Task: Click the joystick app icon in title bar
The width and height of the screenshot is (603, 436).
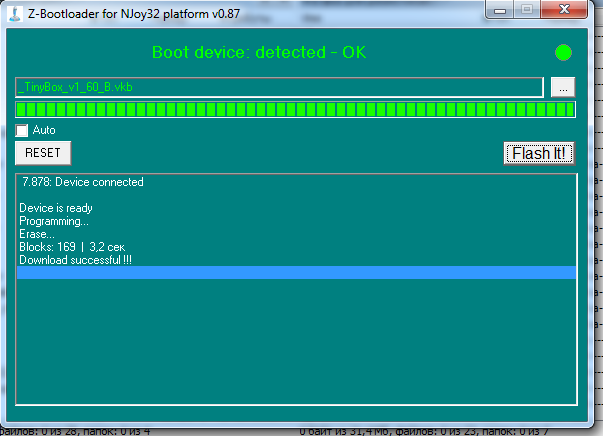Action: click(x=15, y=14)
